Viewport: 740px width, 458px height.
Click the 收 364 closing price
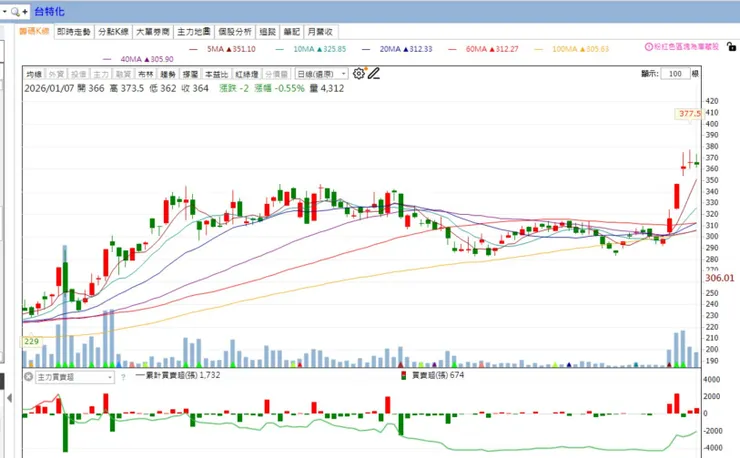194,88
